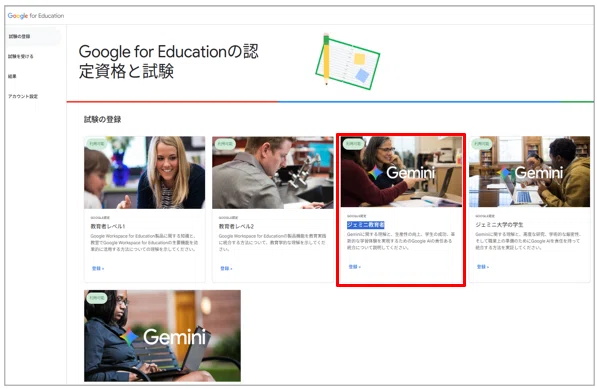
Task: Open the 教育者レベル2 card photo
Action: pos(273,172)
